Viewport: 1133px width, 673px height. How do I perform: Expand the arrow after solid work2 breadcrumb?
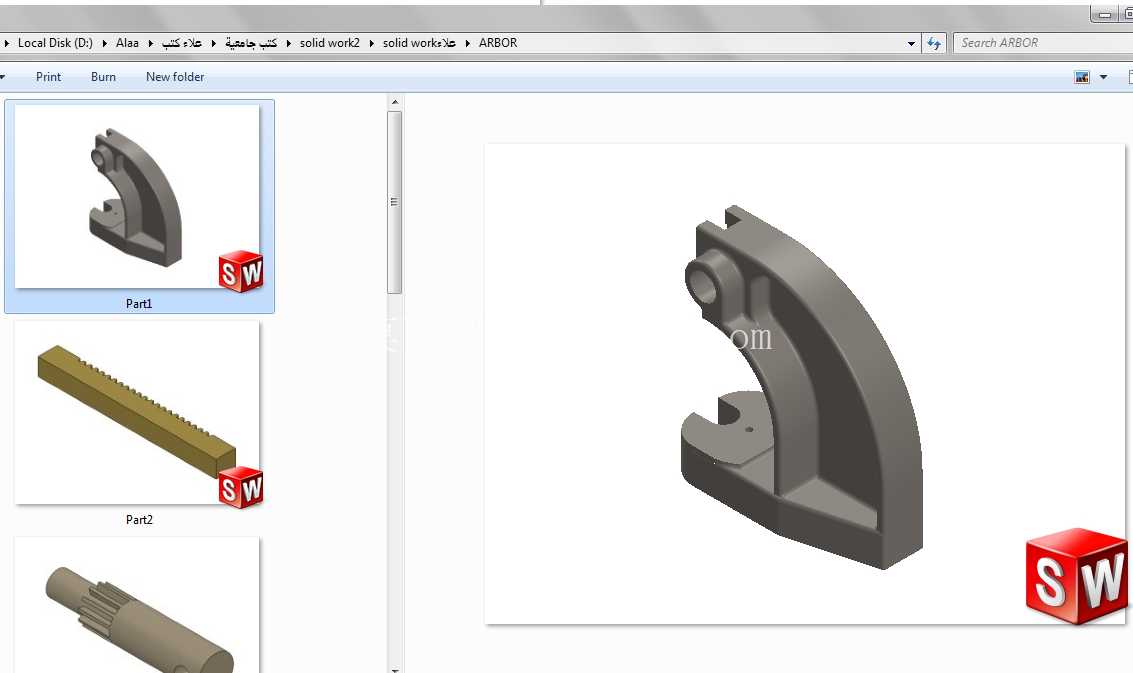pos(371,43)
